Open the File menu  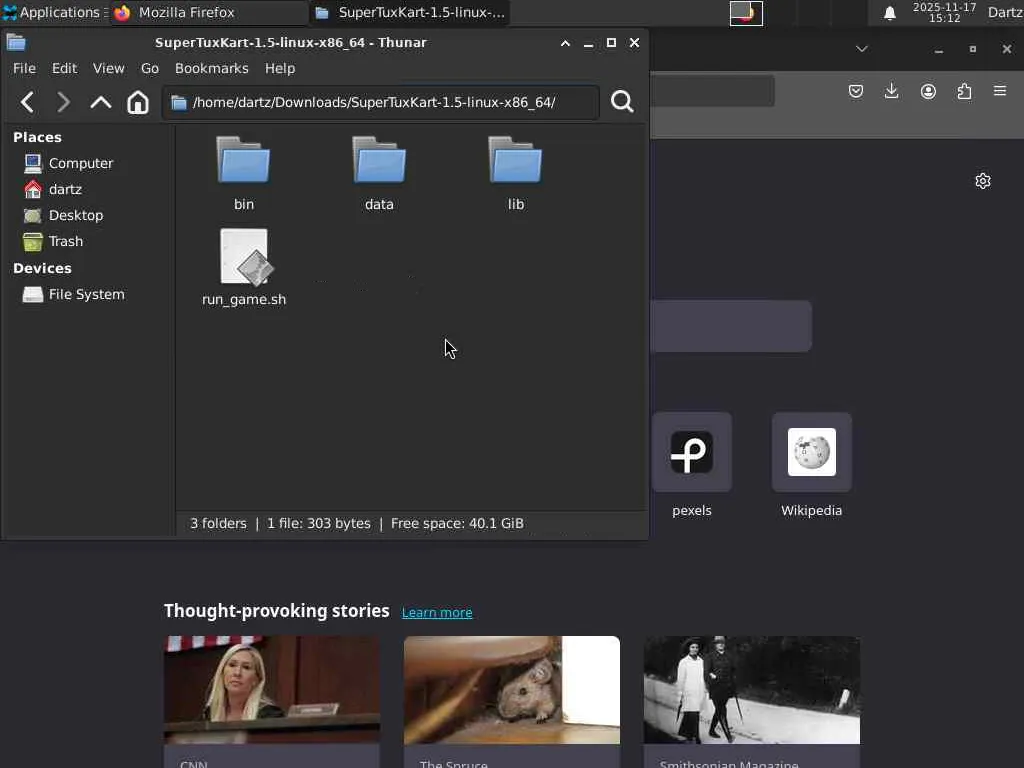(x=24, y=69)
